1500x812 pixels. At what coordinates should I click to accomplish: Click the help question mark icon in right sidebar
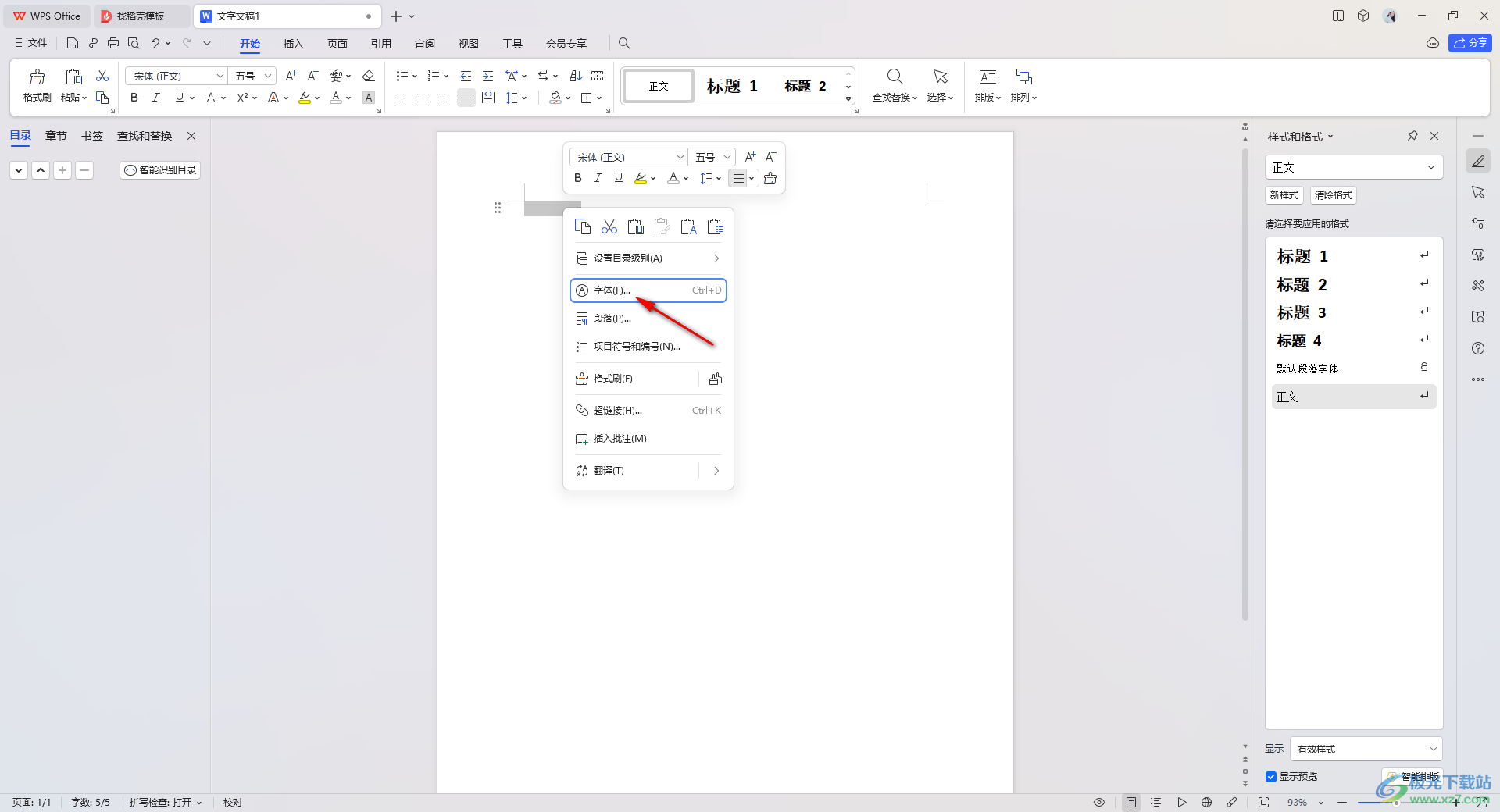point(1478,348)
